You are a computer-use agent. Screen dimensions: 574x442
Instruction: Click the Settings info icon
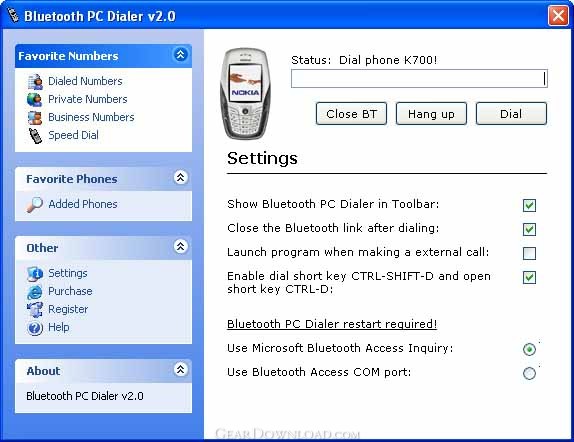tap(35, 274)
